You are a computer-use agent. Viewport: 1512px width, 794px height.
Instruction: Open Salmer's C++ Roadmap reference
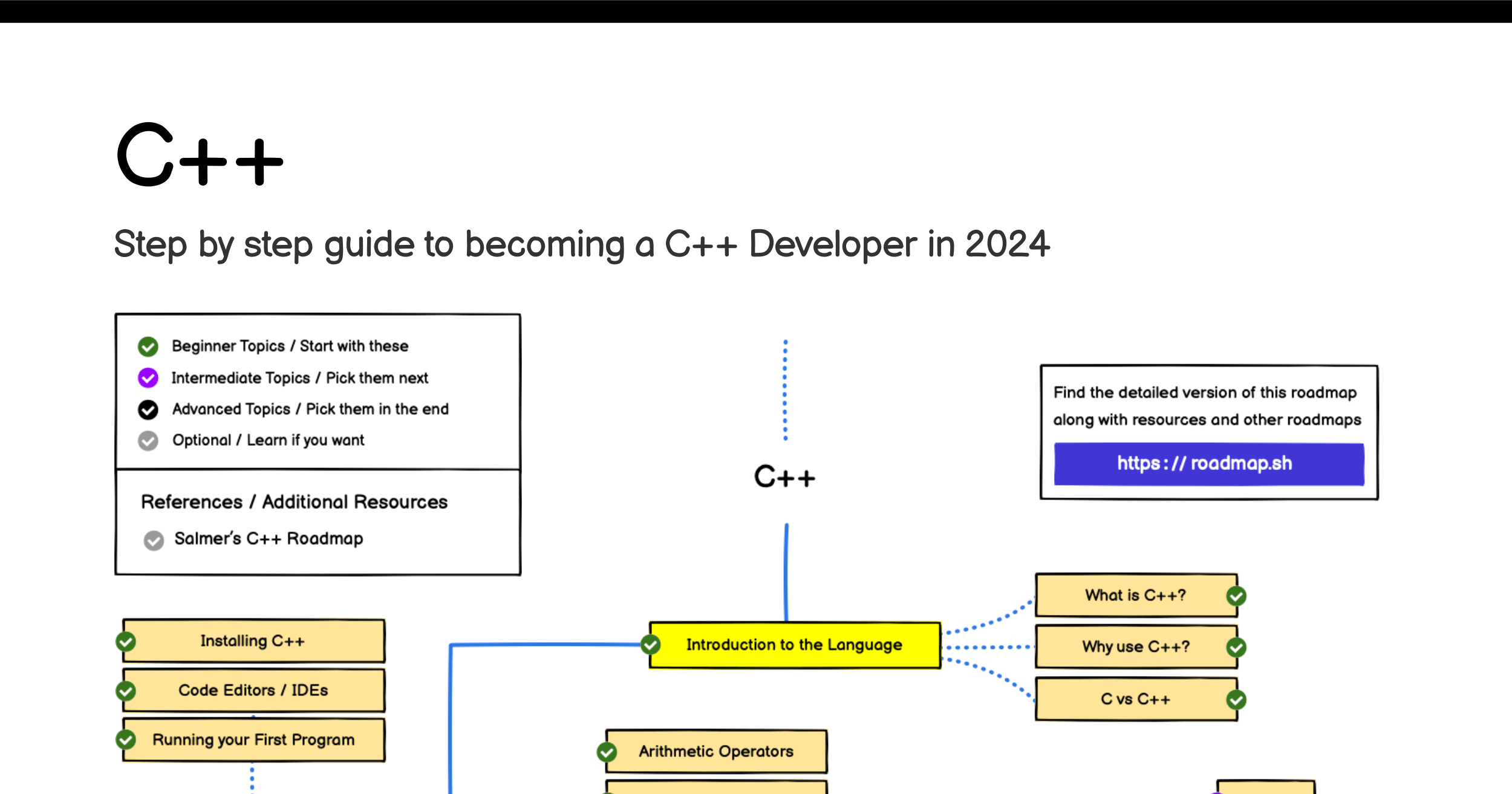tap(269, 538)
